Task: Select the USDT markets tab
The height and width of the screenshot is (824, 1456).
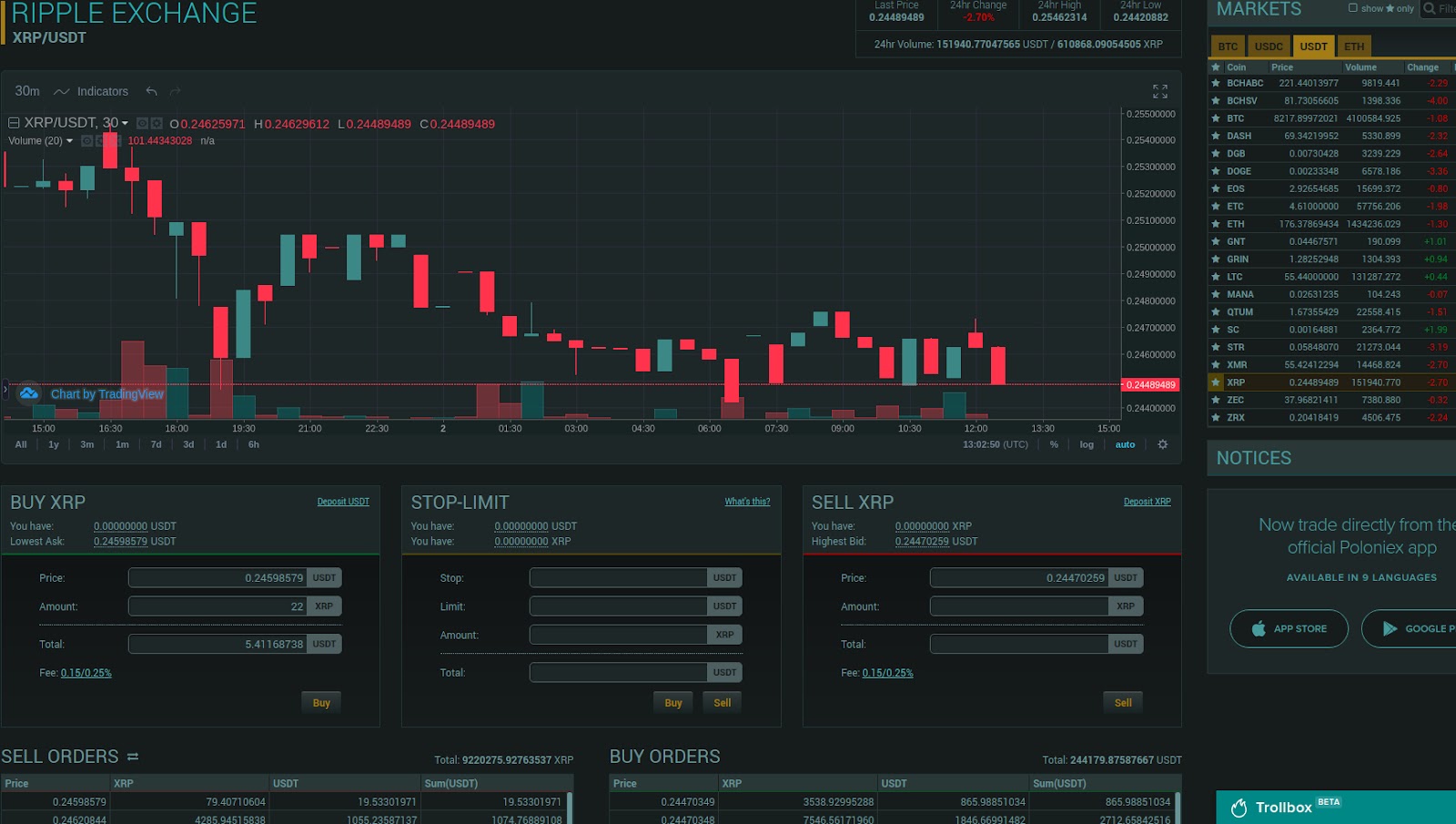Action: [x=1313, y=46]
